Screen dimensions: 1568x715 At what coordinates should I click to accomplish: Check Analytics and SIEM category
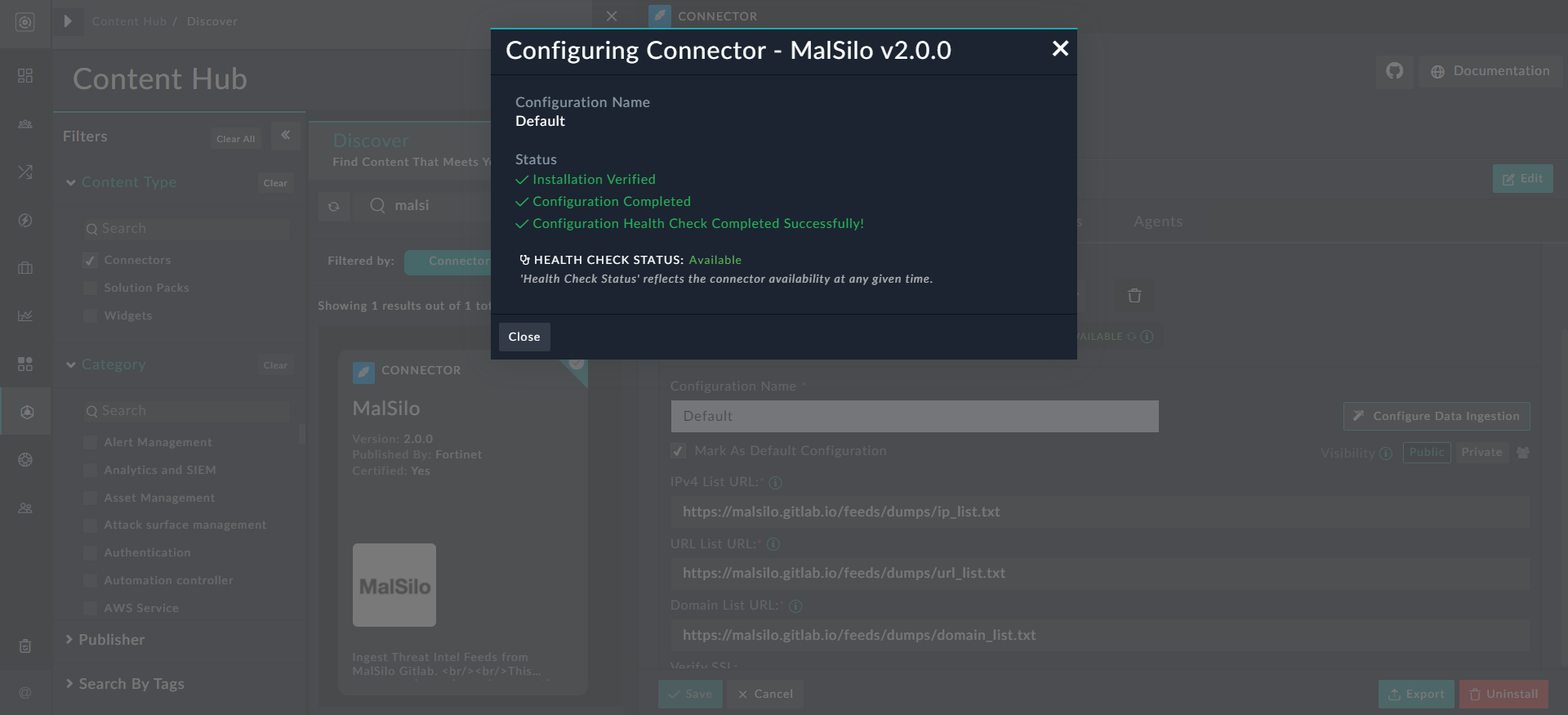(x=91, y=470)
